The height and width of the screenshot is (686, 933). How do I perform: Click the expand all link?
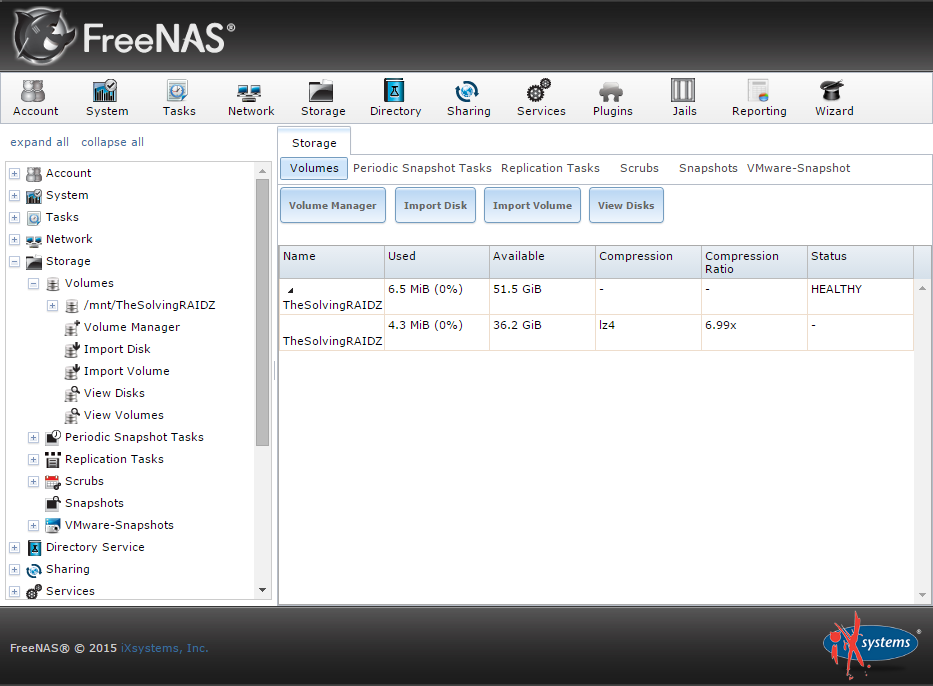point(39,142)
